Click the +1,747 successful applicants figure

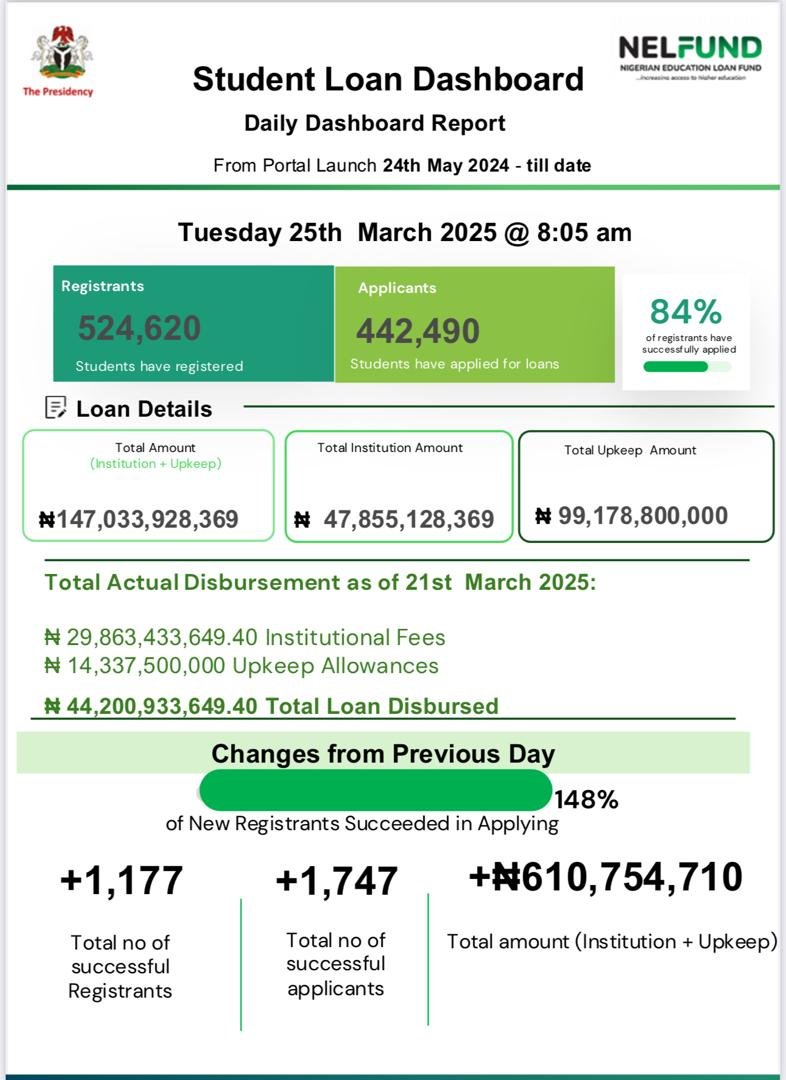coord(336,881)
